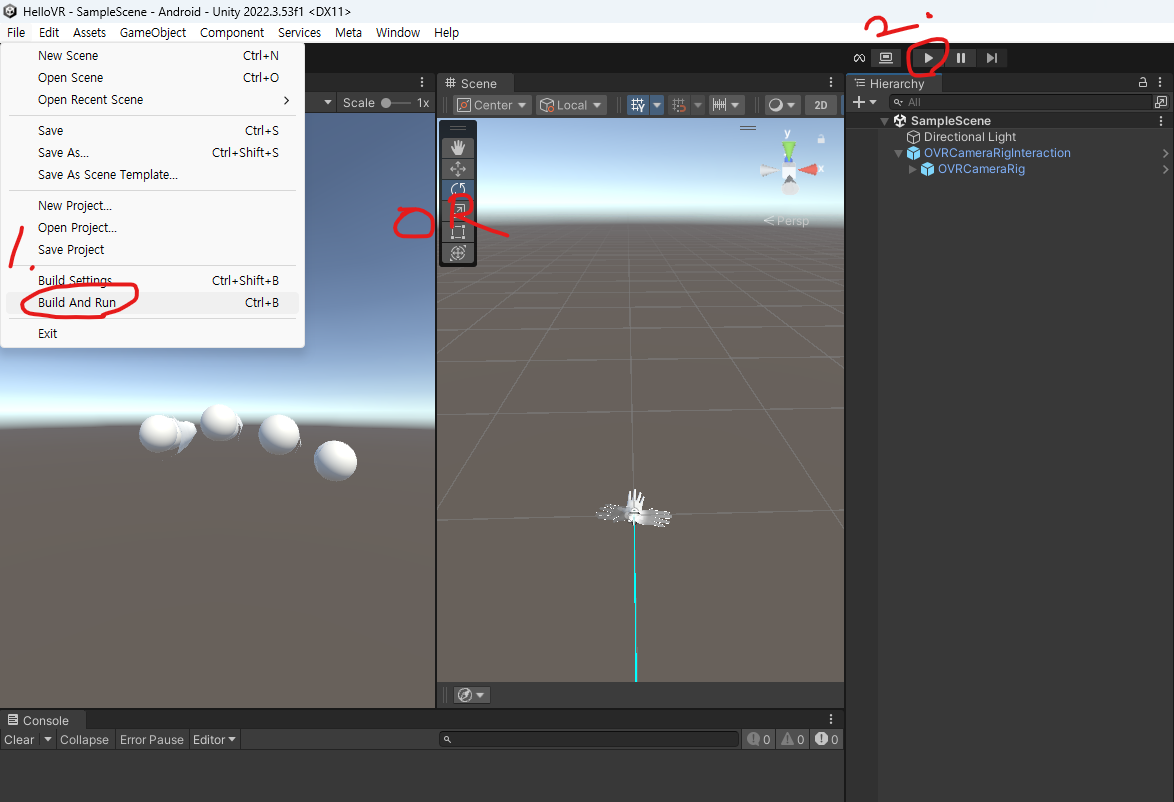
Task: Open the draw mode shading dropdown
Action: 782,105
